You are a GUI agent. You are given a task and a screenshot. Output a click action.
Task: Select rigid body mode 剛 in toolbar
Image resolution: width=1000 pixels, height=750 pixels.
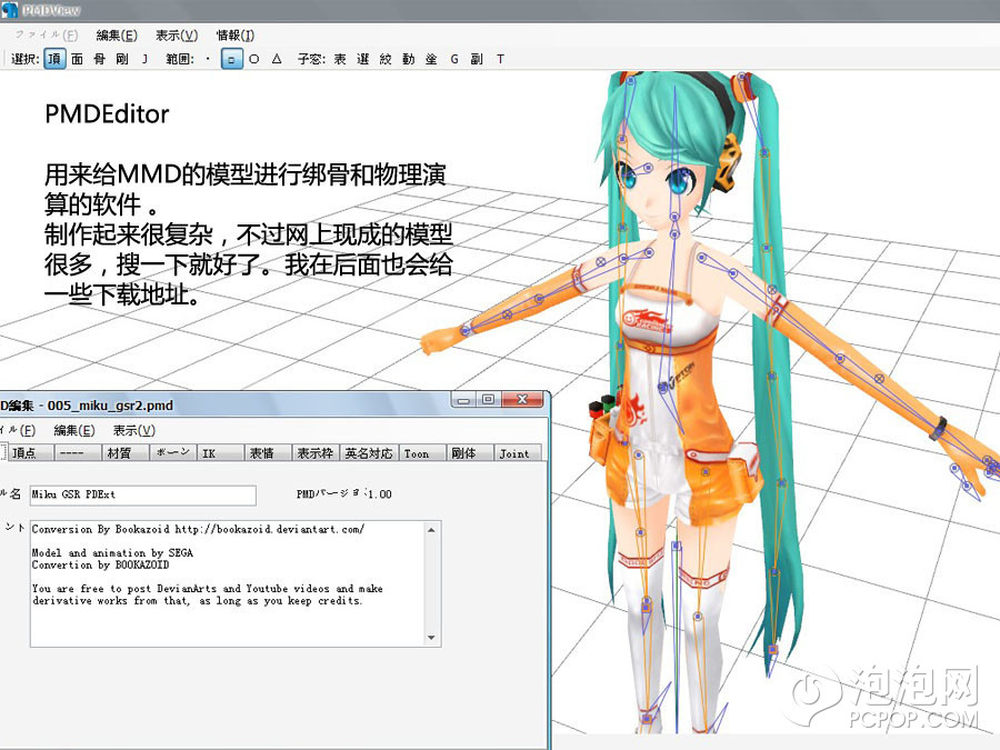pos(122,59)
